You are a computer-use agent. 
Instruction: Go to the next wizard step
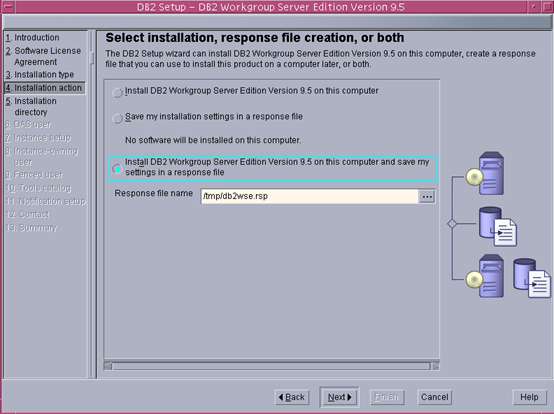coord(340,397)
